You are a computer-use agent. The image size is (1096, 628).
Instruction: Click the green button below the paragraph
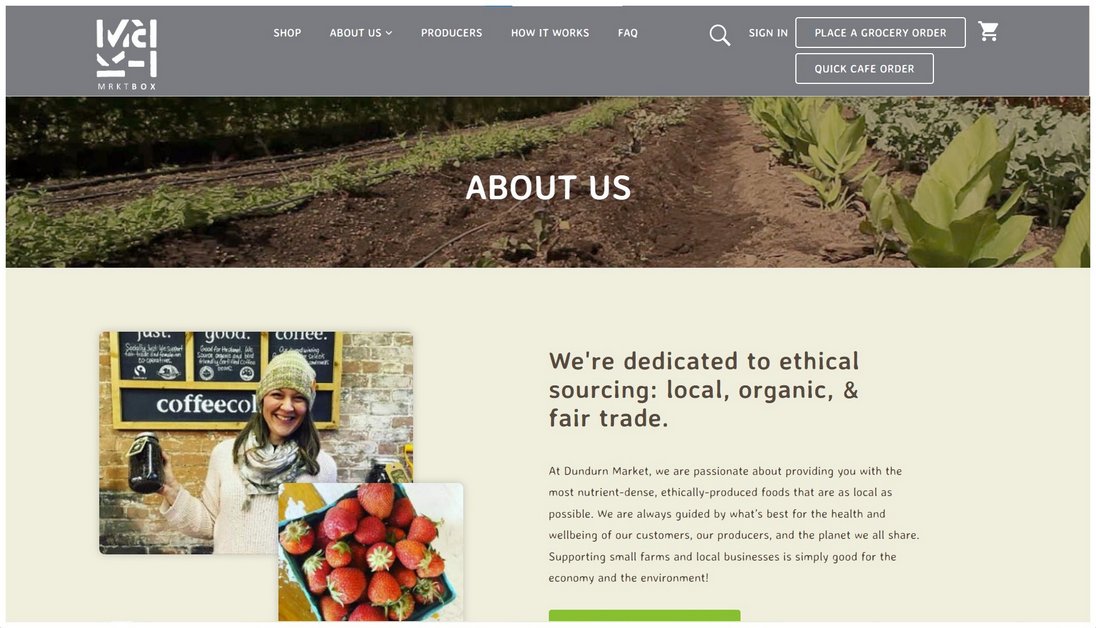pyautogui.click(x=644, y=615)
